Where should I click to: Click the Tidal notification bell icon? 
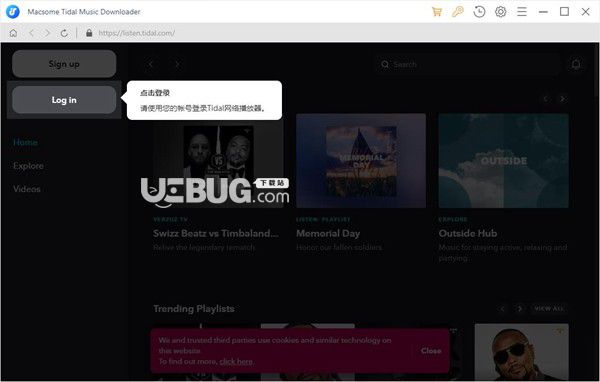[x=576, y=64]
